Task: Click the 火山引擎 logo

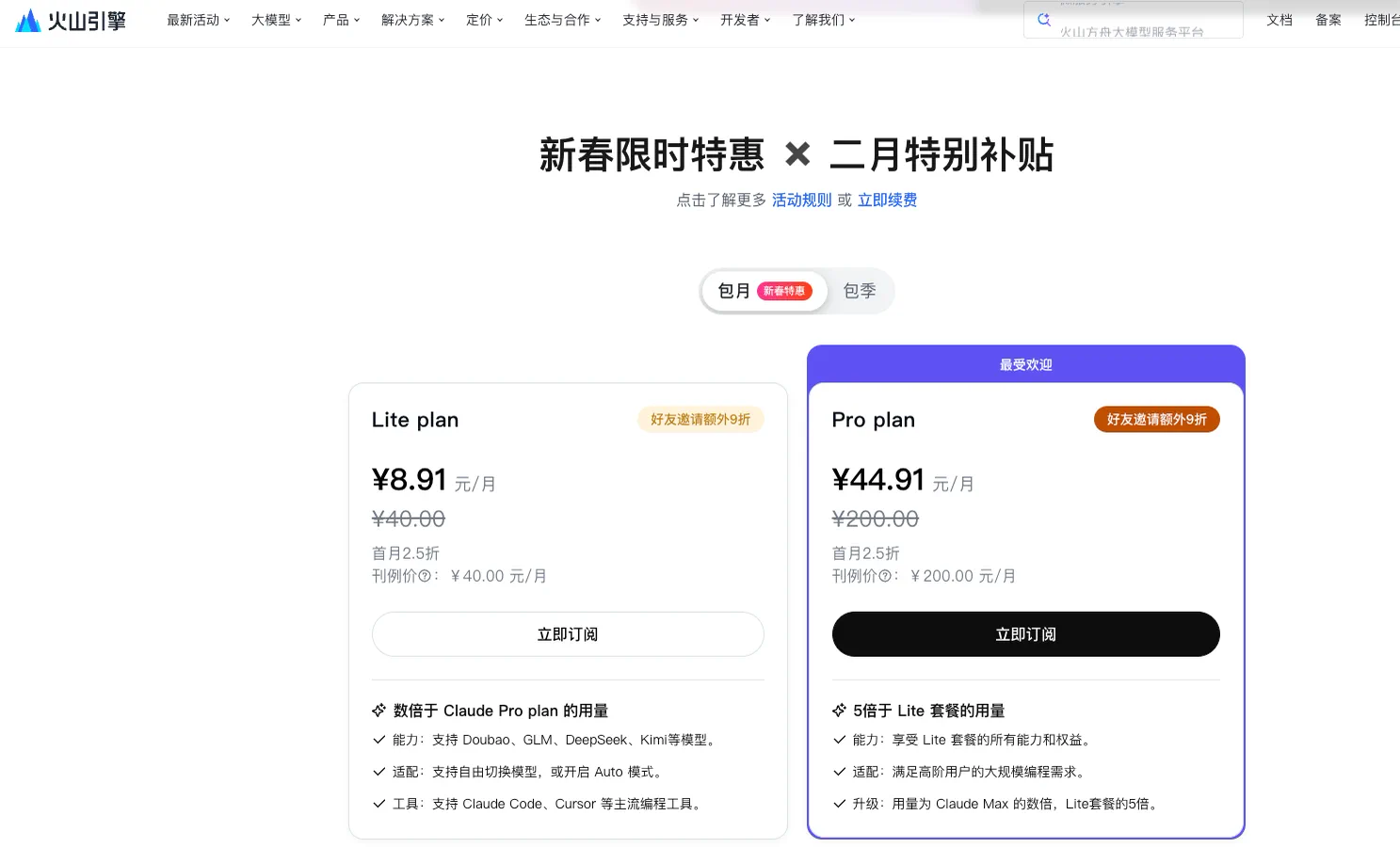Action: [x=72, y=20]
